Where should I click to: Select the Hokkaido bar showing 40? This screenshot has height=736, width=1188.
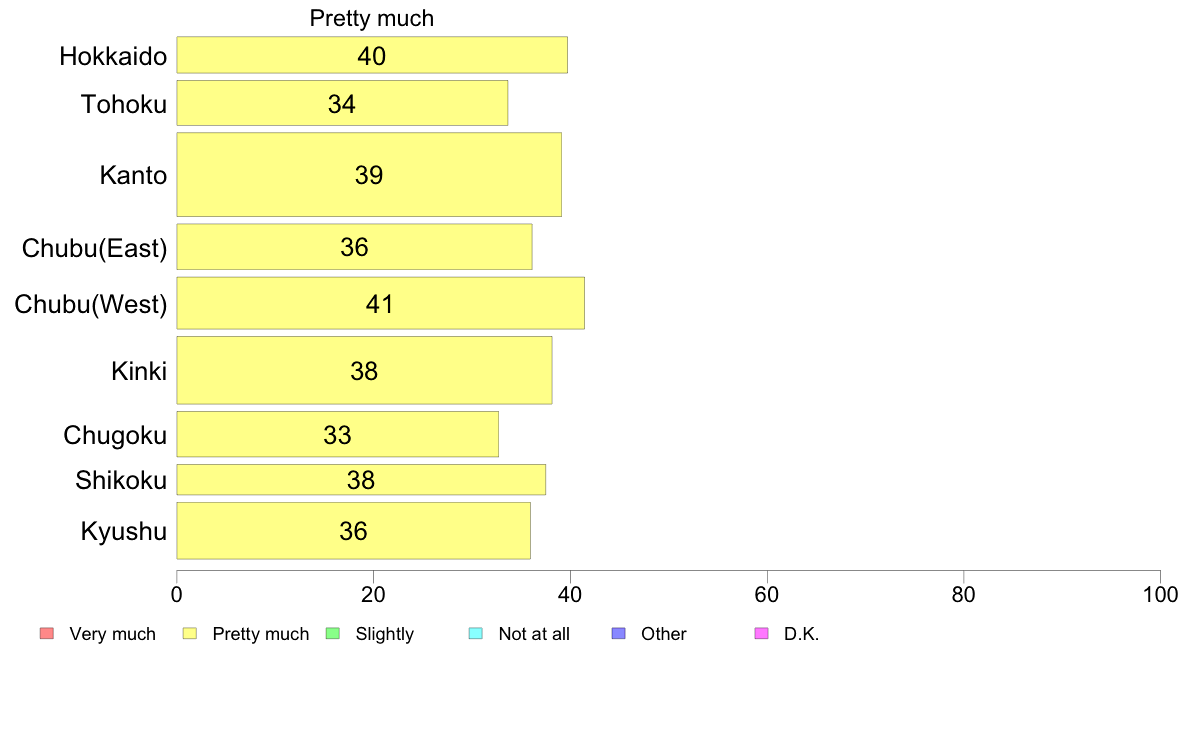372,55
